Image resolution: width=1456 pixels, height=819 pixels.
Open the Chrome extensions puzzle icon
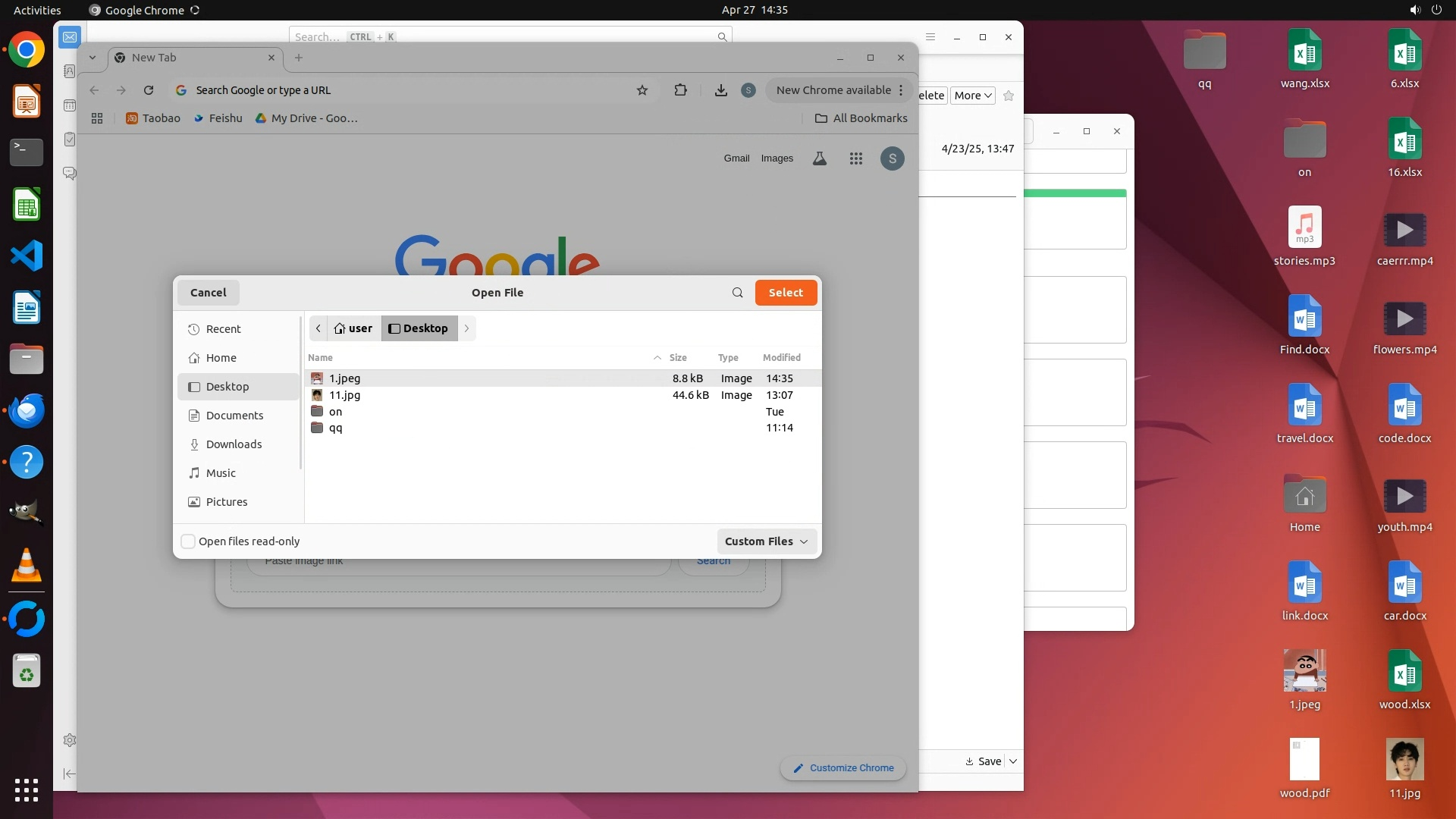tap(680, 90)
